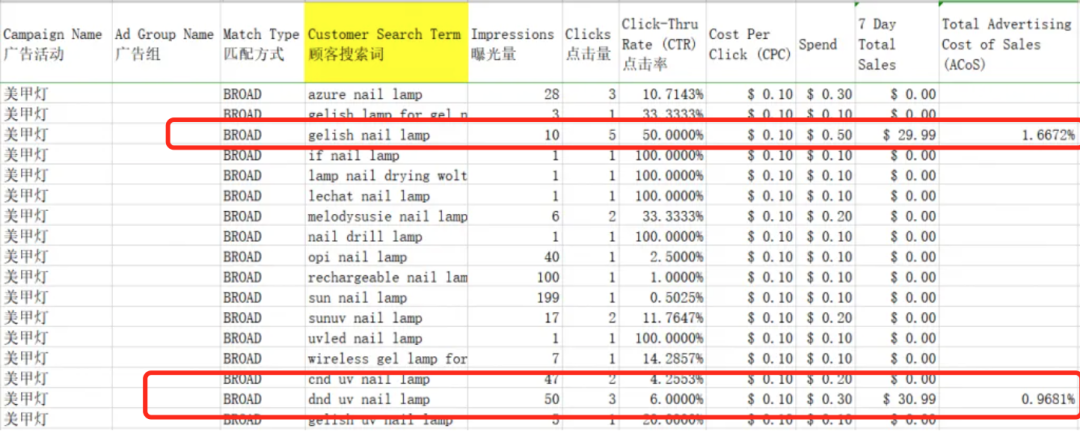Viewport: 1080px width, 434px height.
Task: Select the 14.2857% CTR cell
Action: (x=662, y=359)
